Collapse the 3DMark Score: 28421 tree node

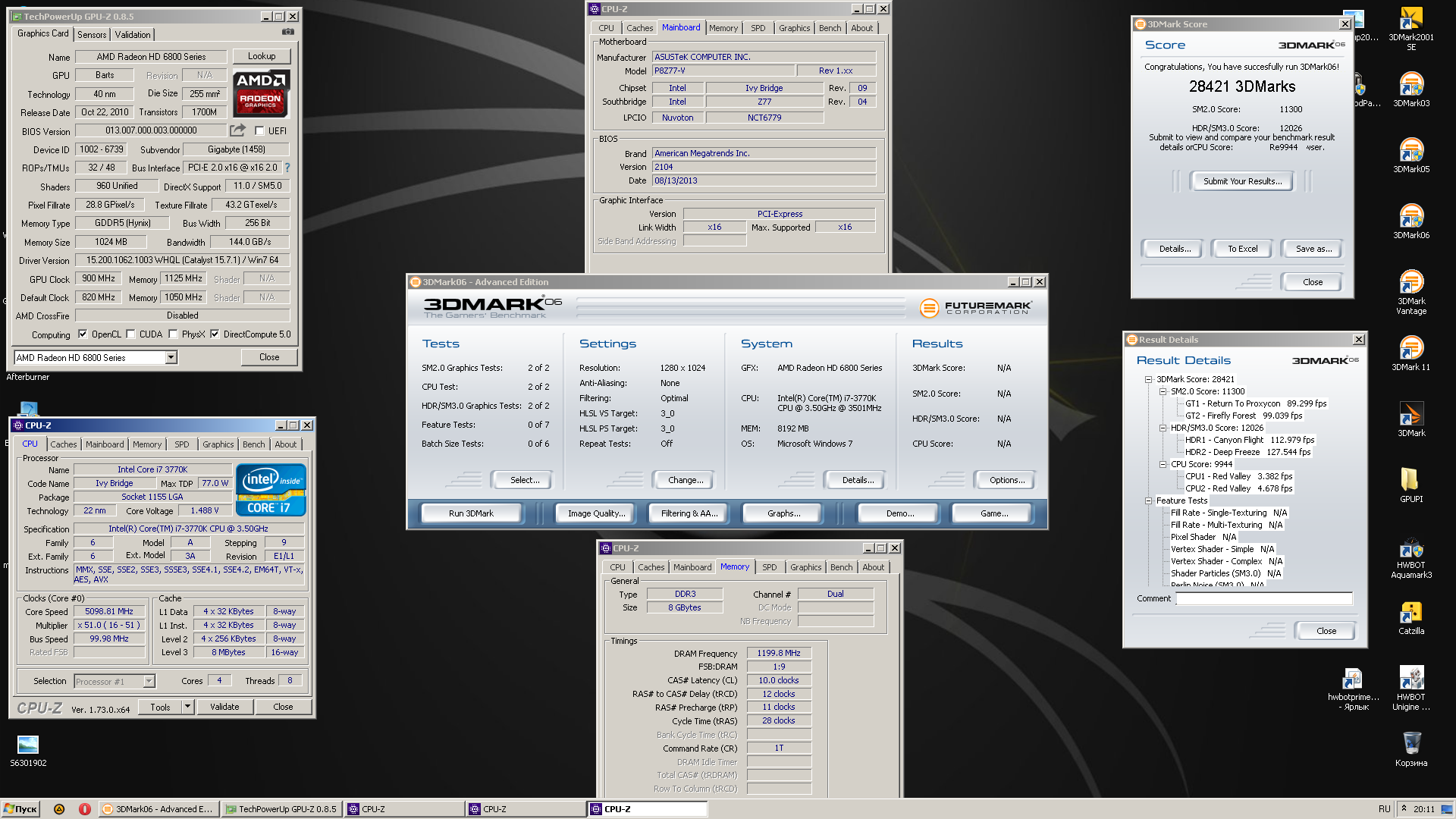(1148, 379)
